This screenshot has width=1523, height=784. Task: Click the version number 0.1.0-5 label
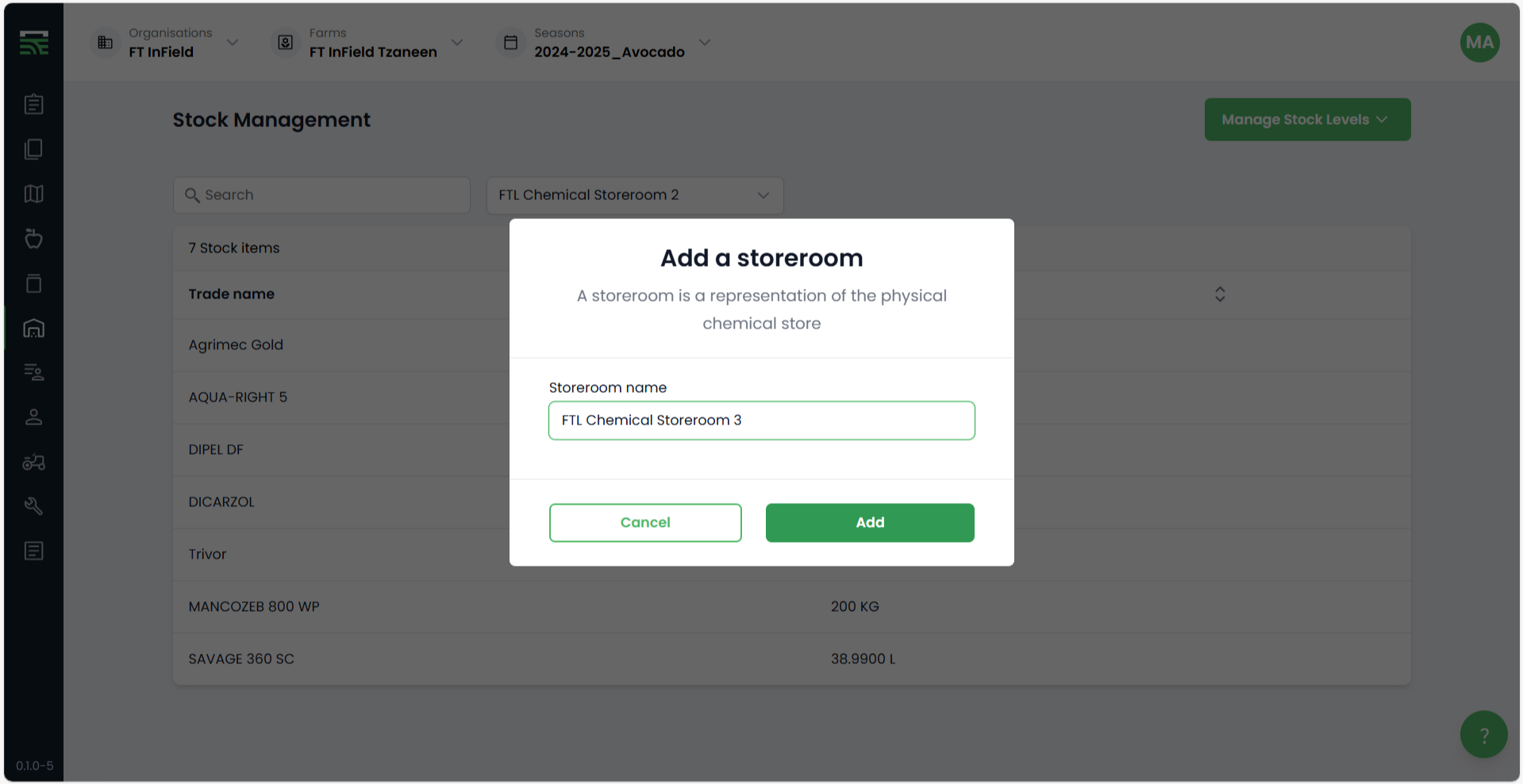pos(35,766)
